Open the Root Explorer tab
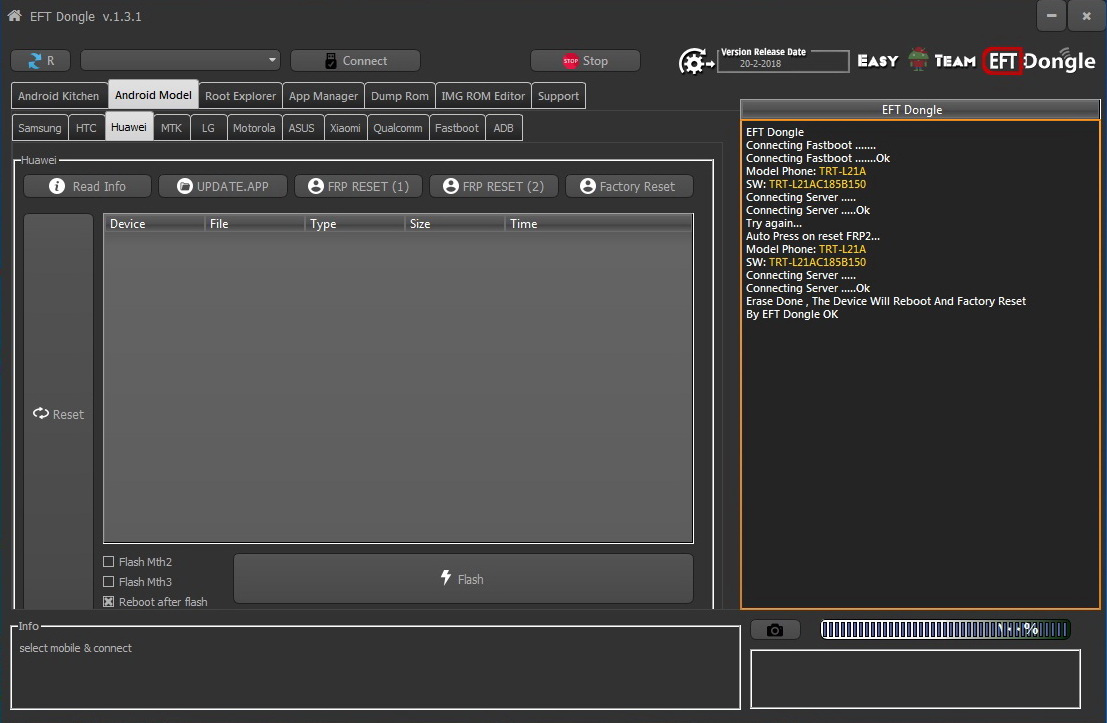The image size is (1107, 723). coord(240,96)
